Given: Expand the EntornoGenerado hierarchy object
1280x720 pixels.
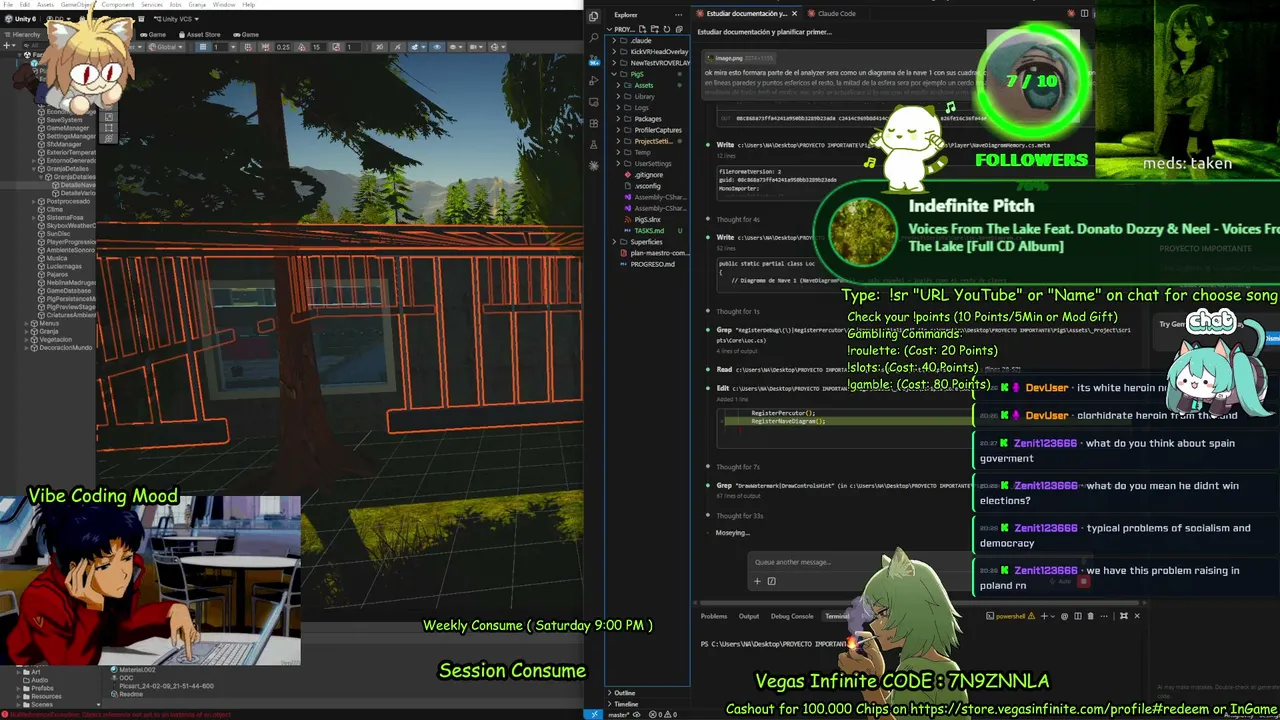Looking at the screenshot, I should [x=34, y=160].
